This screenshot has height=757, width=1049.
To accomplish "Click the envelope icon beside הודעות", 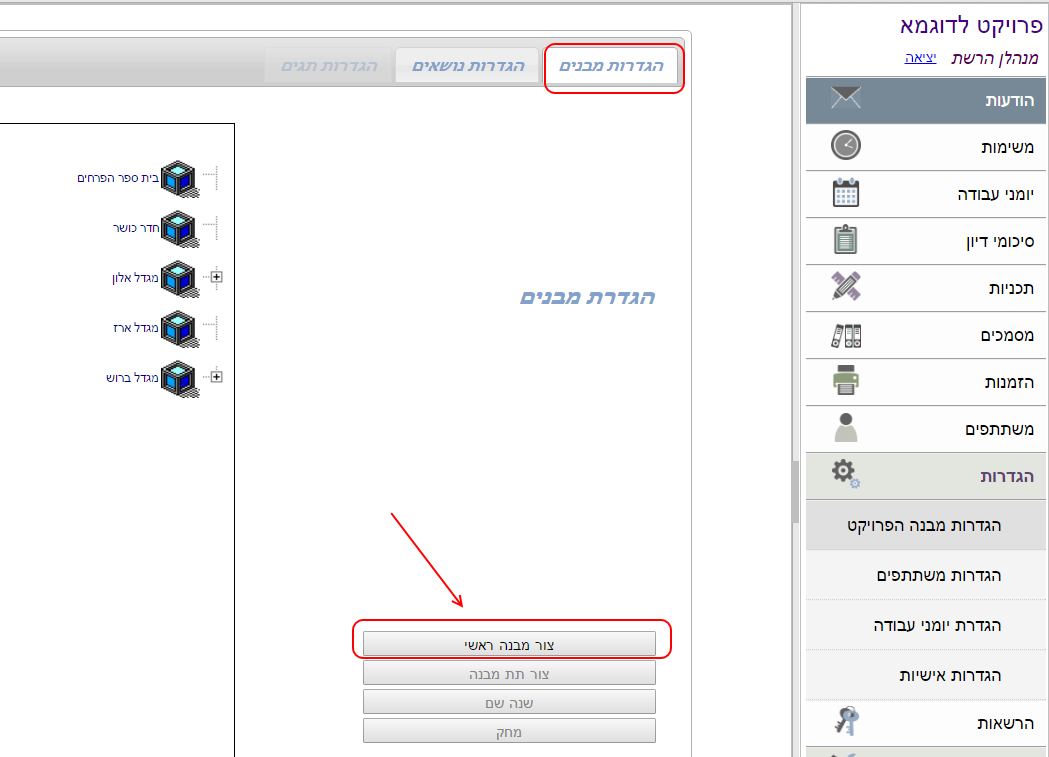I will tap(845, 99).
